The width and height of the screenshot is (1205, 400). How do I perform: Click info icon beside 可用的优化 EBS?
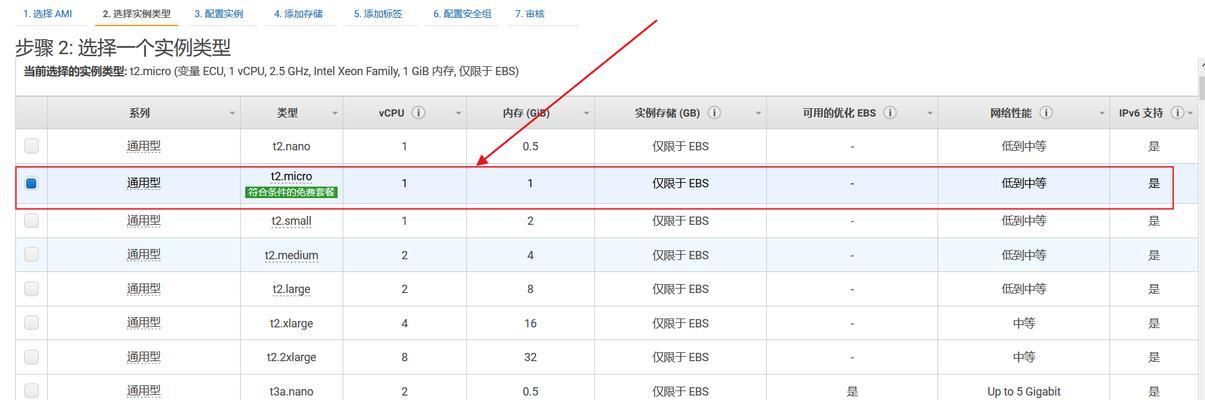click(890, 113)
